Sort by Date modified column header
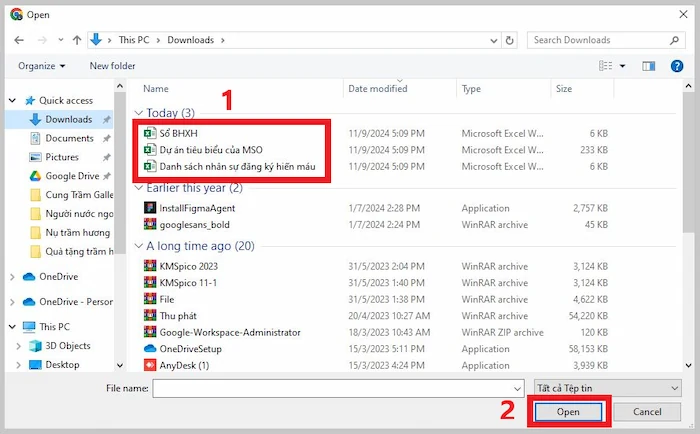Screen dimensions: 700x434 pos(378,88)
